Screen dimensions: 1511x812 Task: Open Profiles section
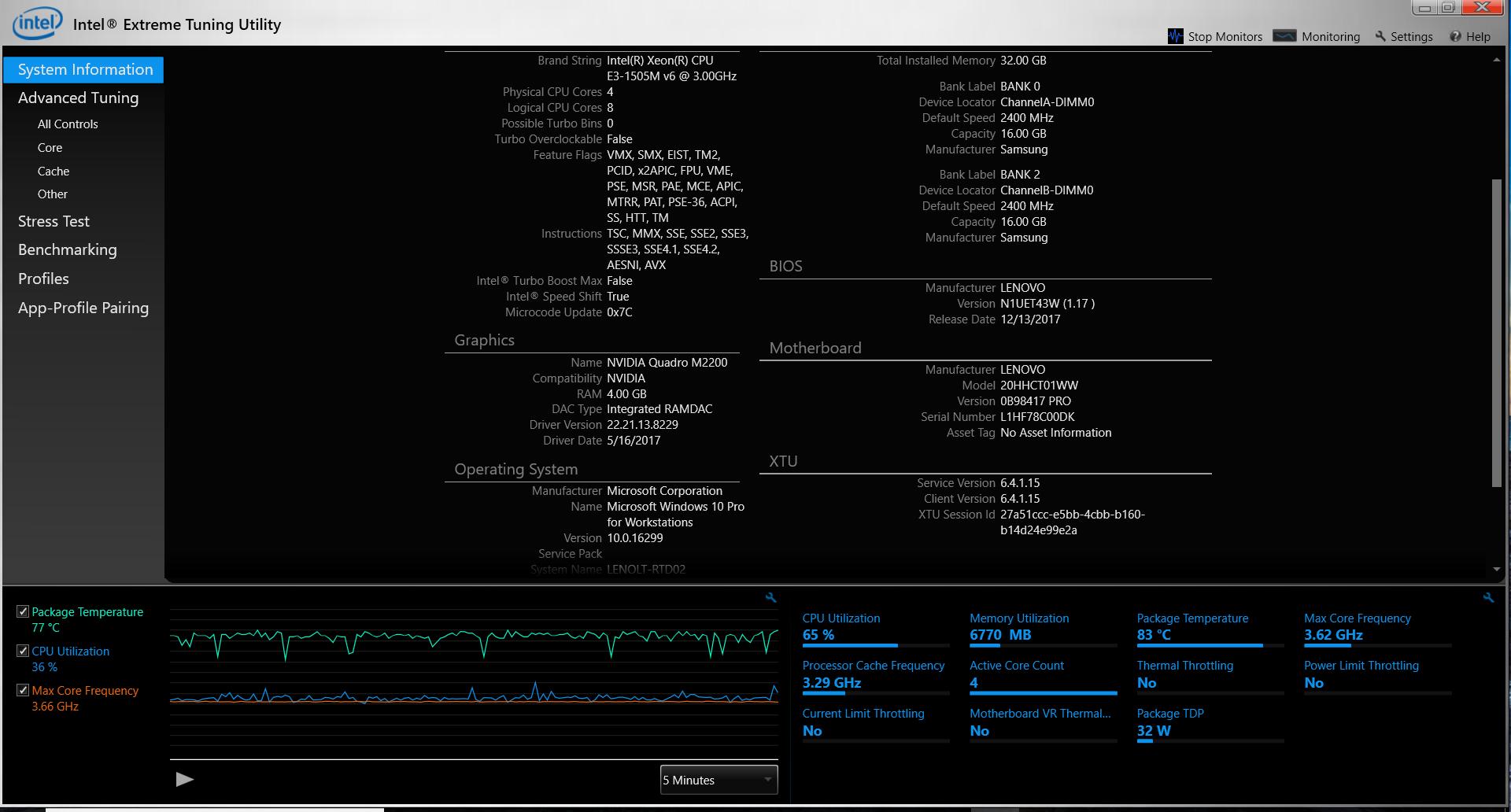click(43, 279)
